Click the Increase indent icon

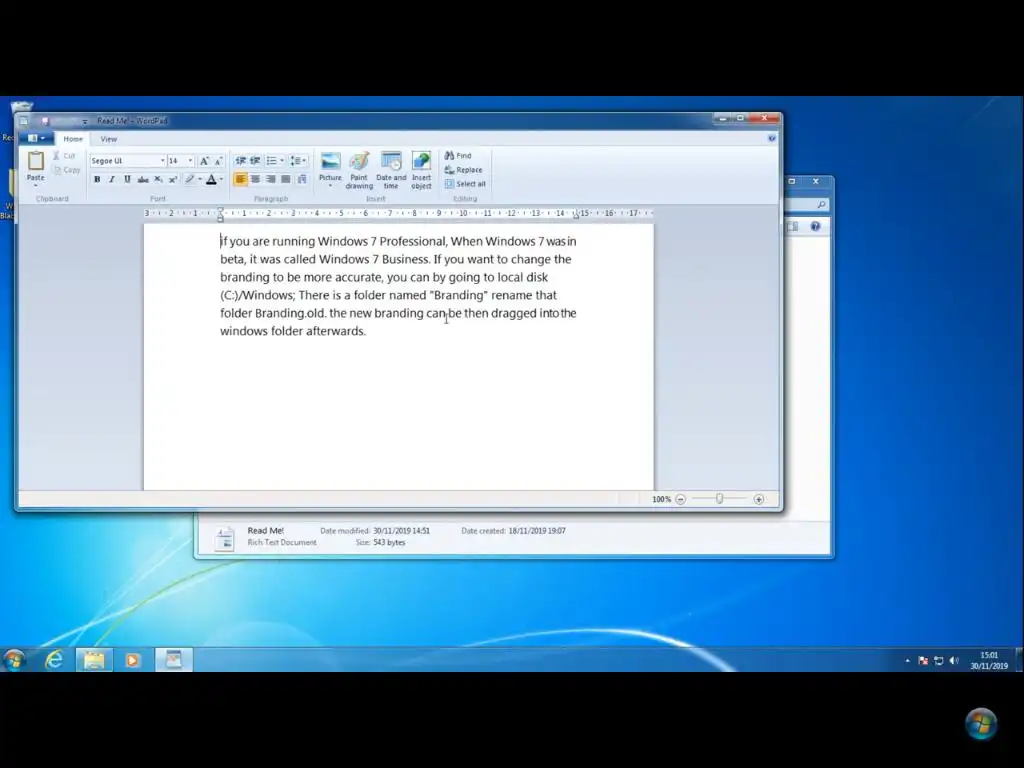pos(255,161)
